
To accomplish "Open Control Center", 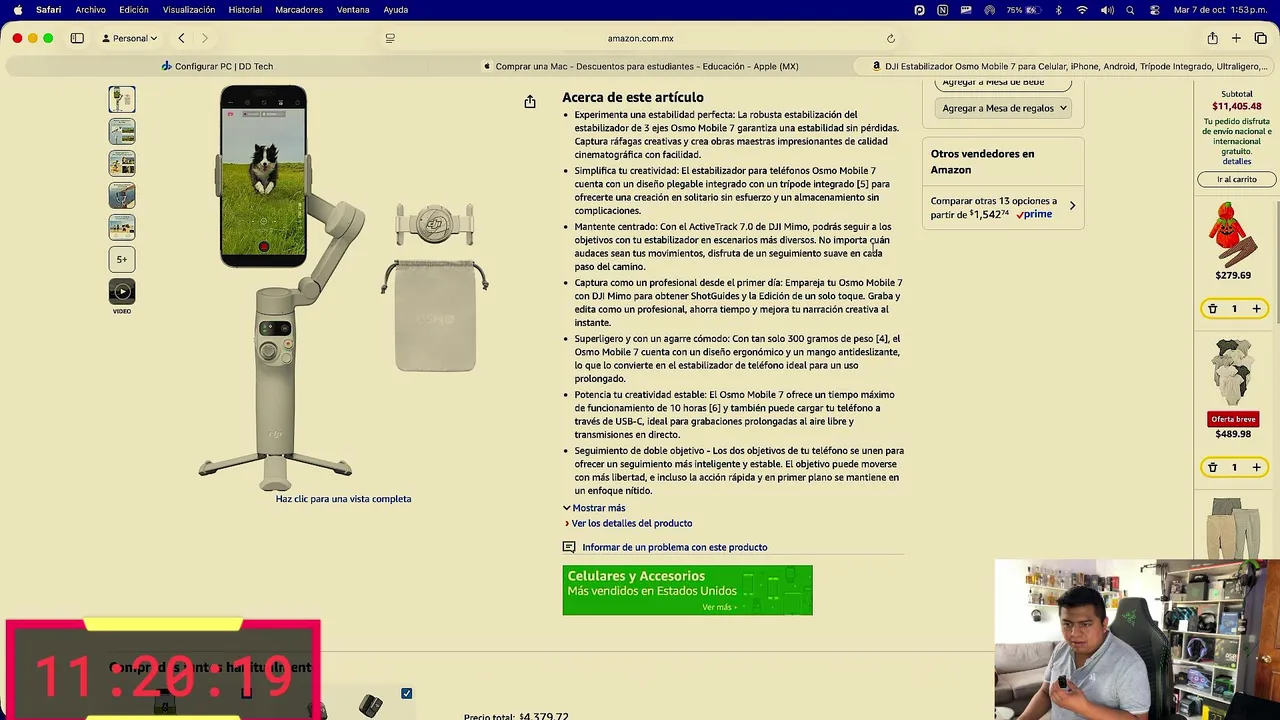I will (1155, 10).
